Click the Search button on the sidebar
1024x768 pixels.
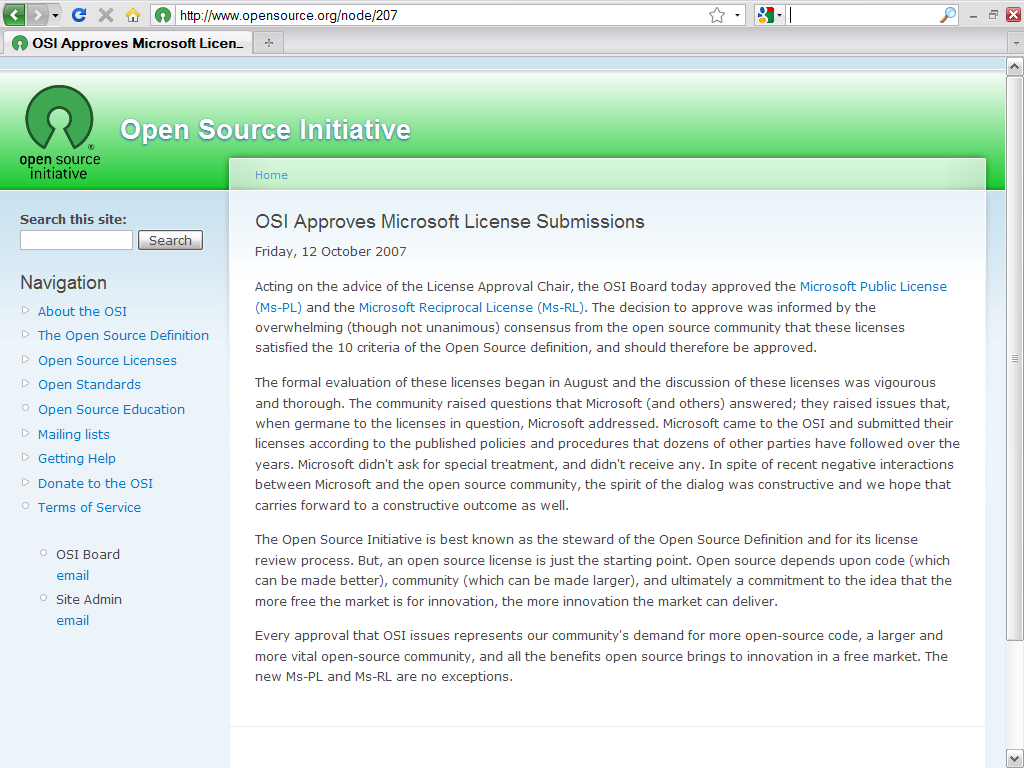(x=170, y=240)
